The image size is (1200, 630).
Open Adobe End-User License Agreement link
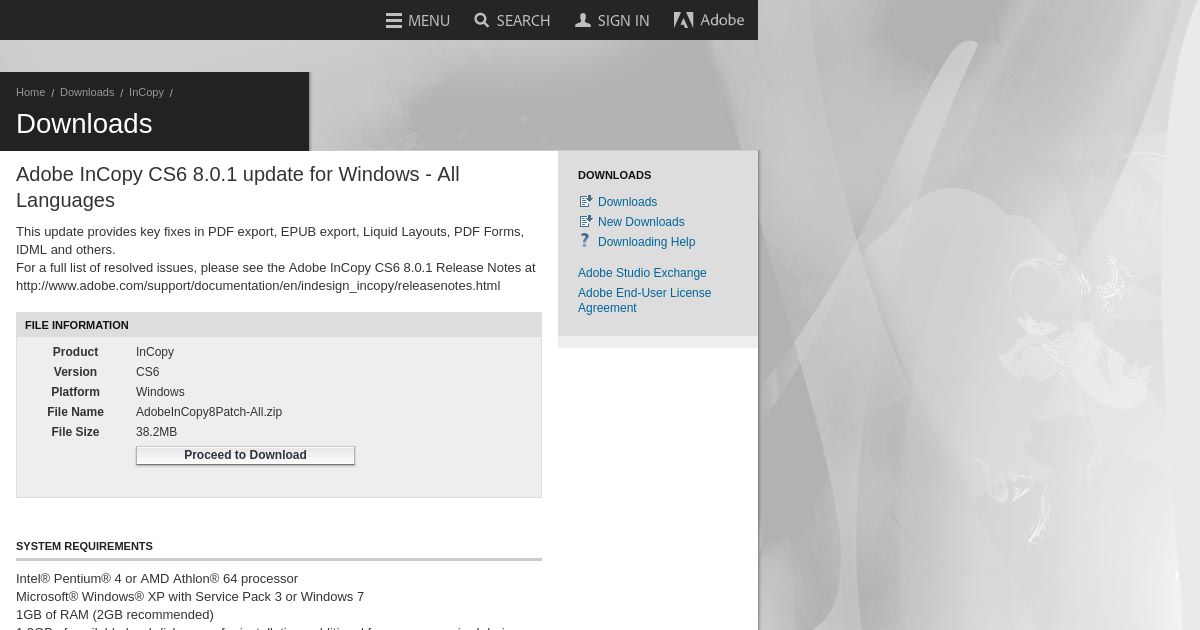click(x=645, y=300)
